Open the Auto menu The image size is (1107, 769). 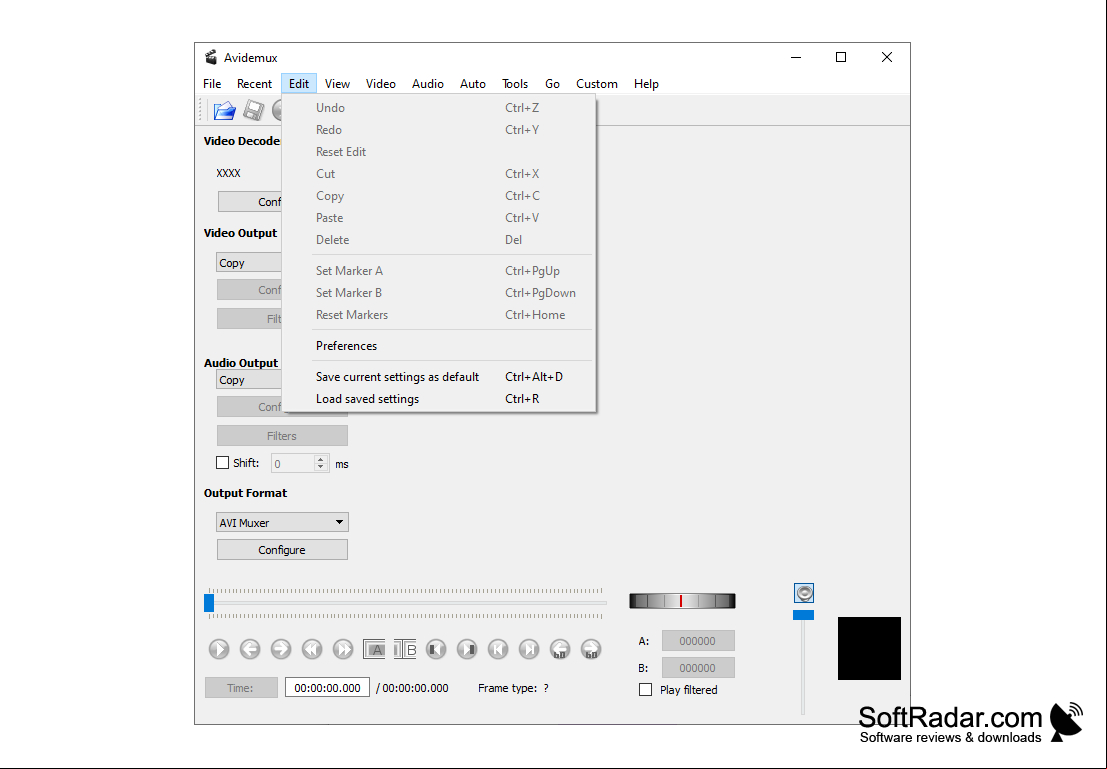coord(473,83)
